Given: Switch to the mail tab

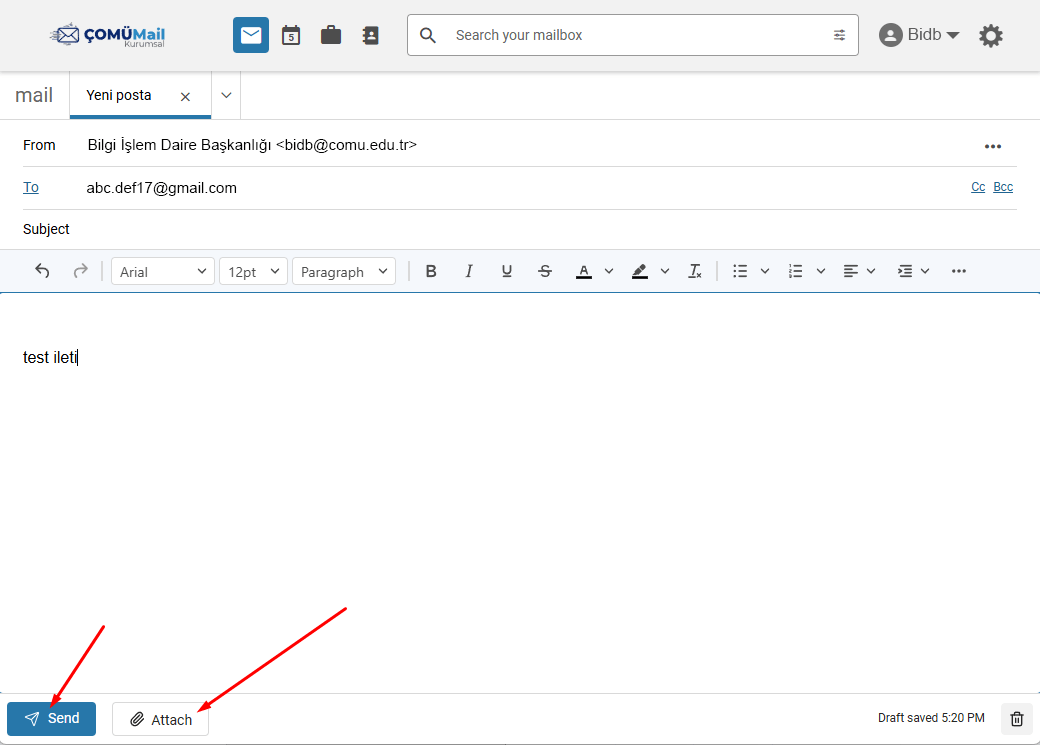Looking at the screenshot, I should tap(34, 96).
